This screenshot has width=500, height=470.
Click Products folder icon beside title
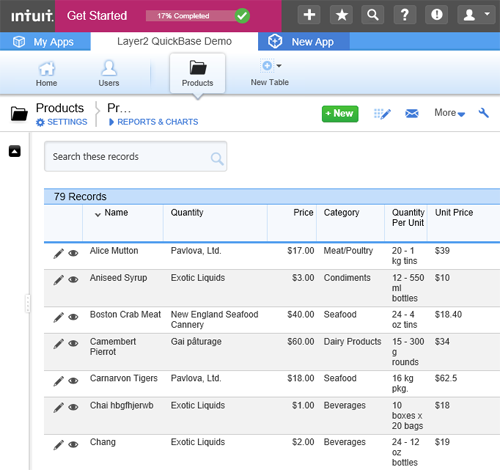(19, 113)
